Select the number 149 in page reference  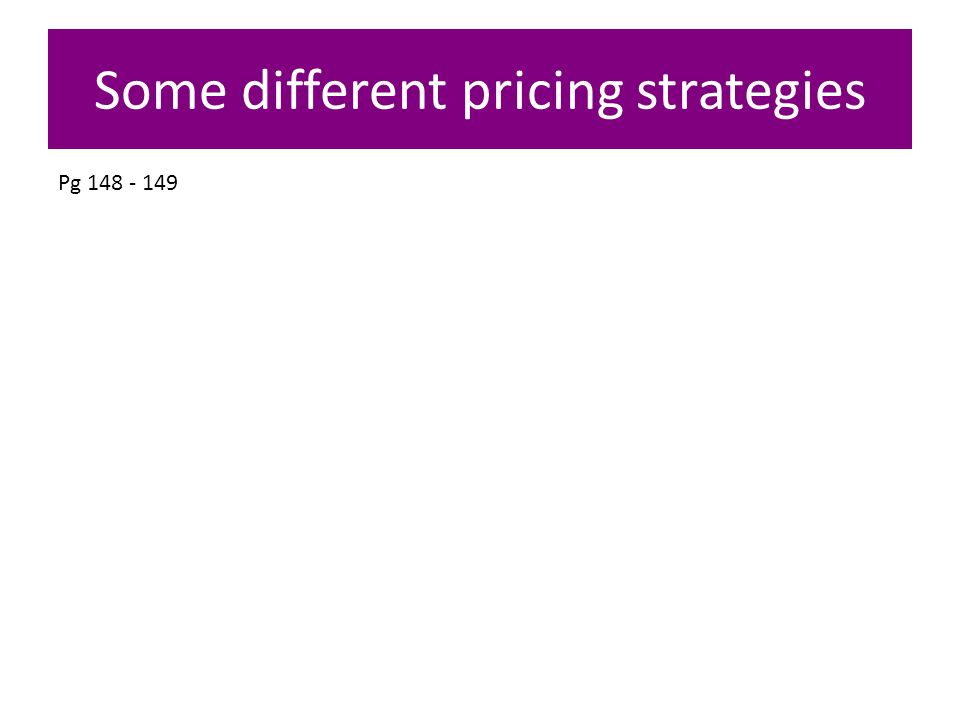click(160, 182)
